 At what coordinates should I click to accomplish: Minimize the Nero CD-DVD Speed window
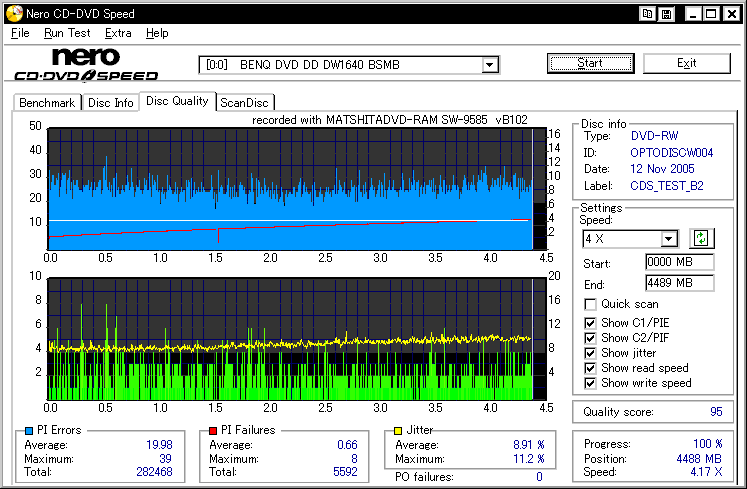tap(692, 14)
